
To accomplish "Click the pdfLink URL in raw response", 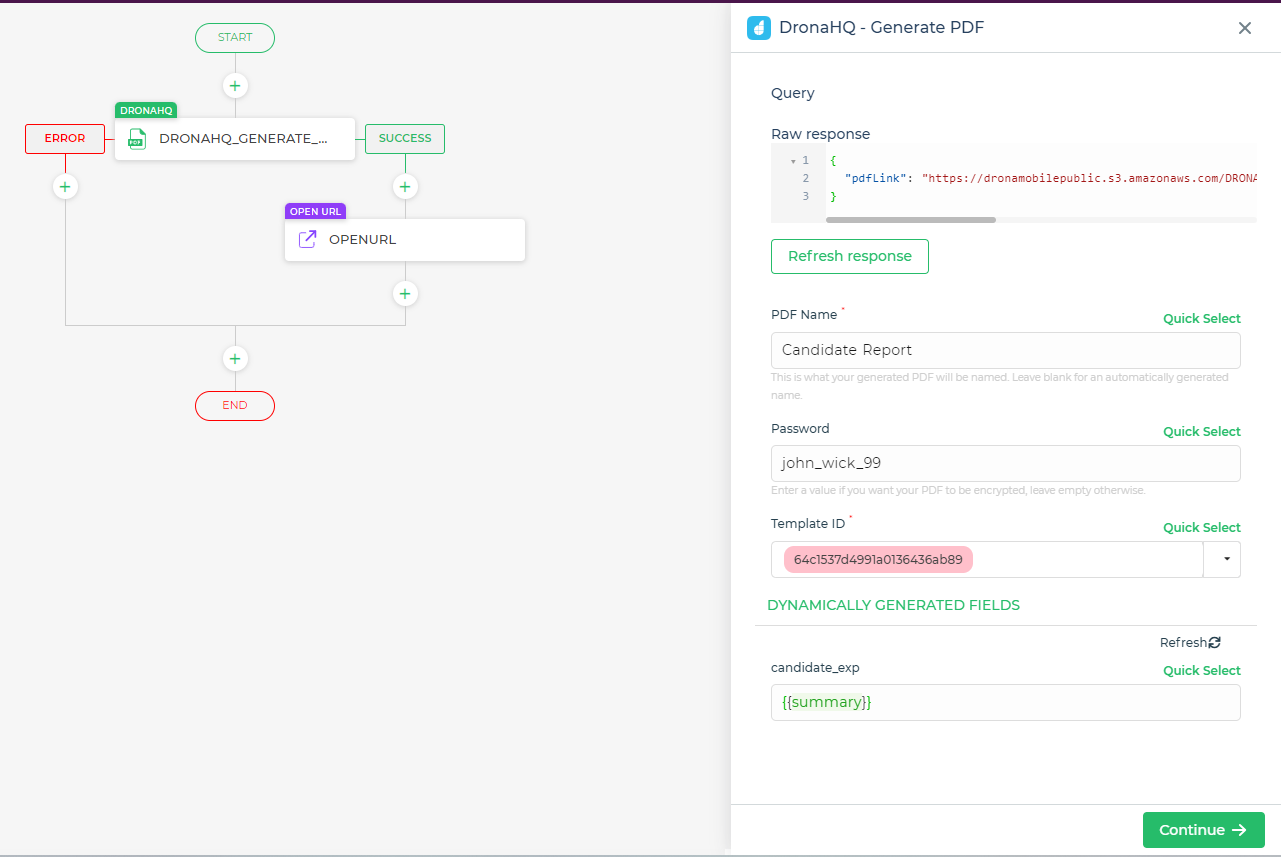I will [1088, 178].
